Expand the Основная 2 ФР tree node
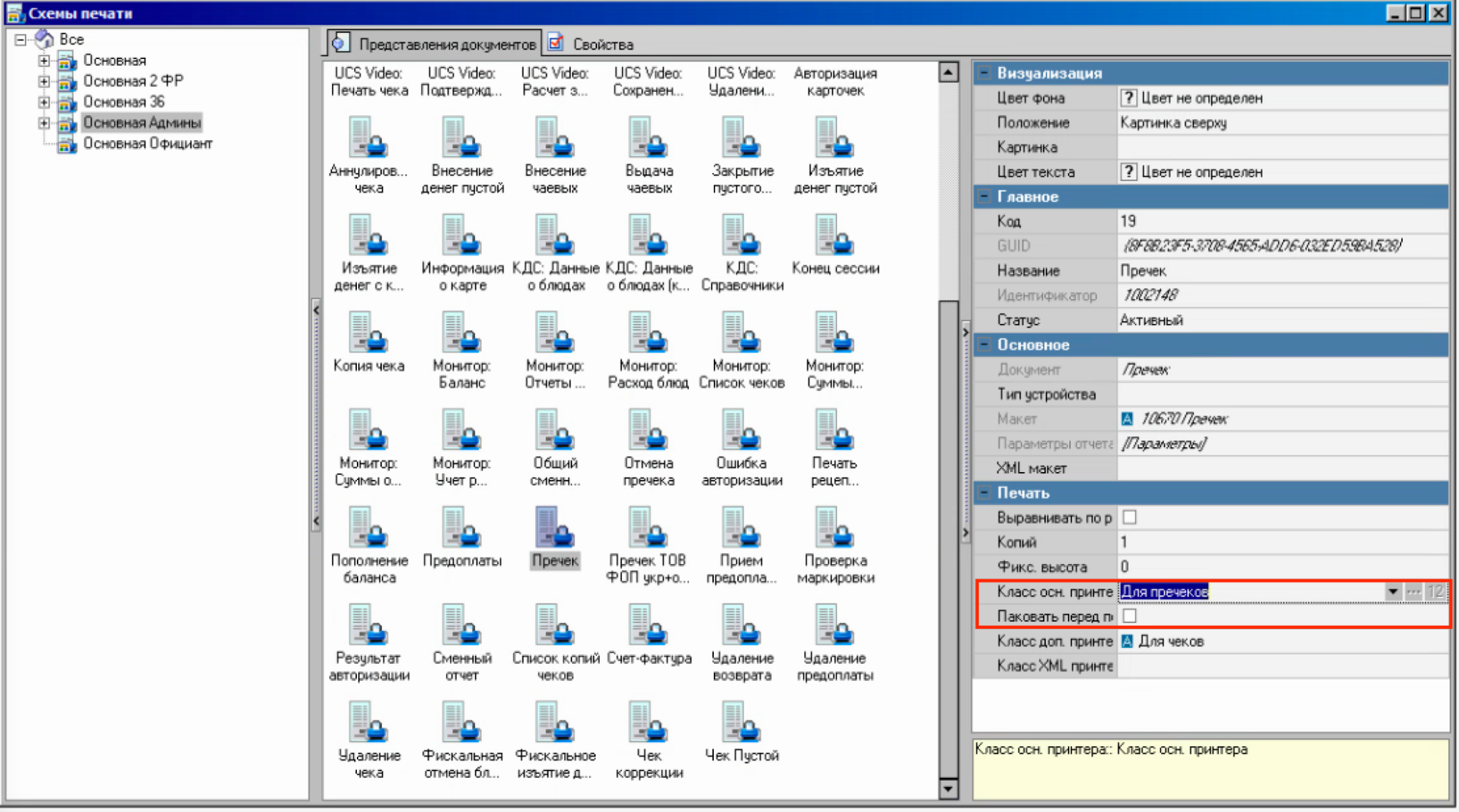Image resolution: width=1459 pixels, height=812 pixels. tap(44, 81)
